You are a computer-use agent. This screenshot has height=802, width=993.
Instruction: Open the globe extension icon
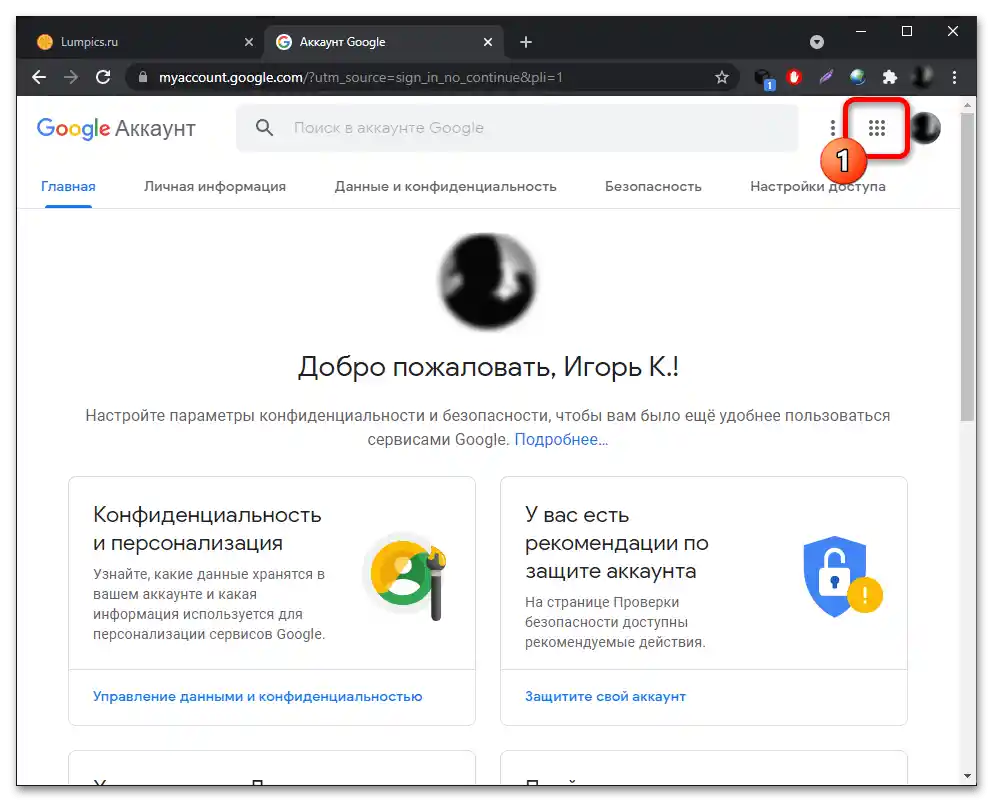tap(857, 77)
